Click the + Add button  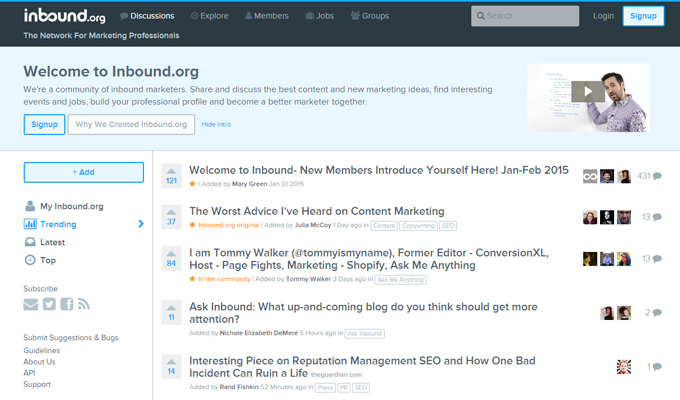pos(84,172)
